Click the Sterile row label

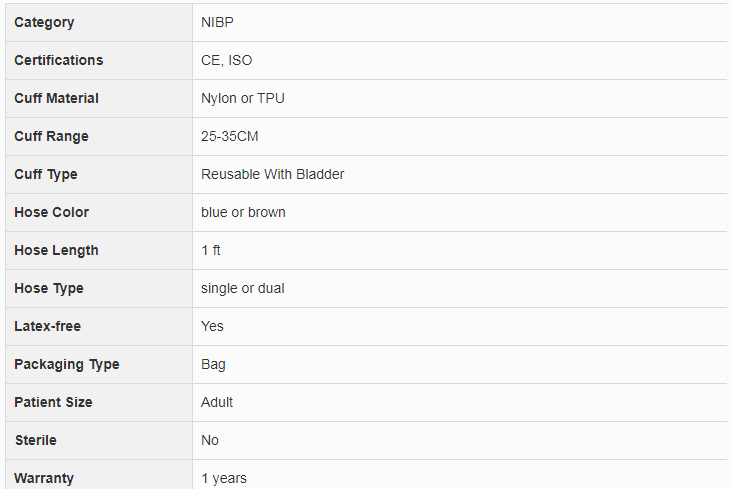[35, 440]
